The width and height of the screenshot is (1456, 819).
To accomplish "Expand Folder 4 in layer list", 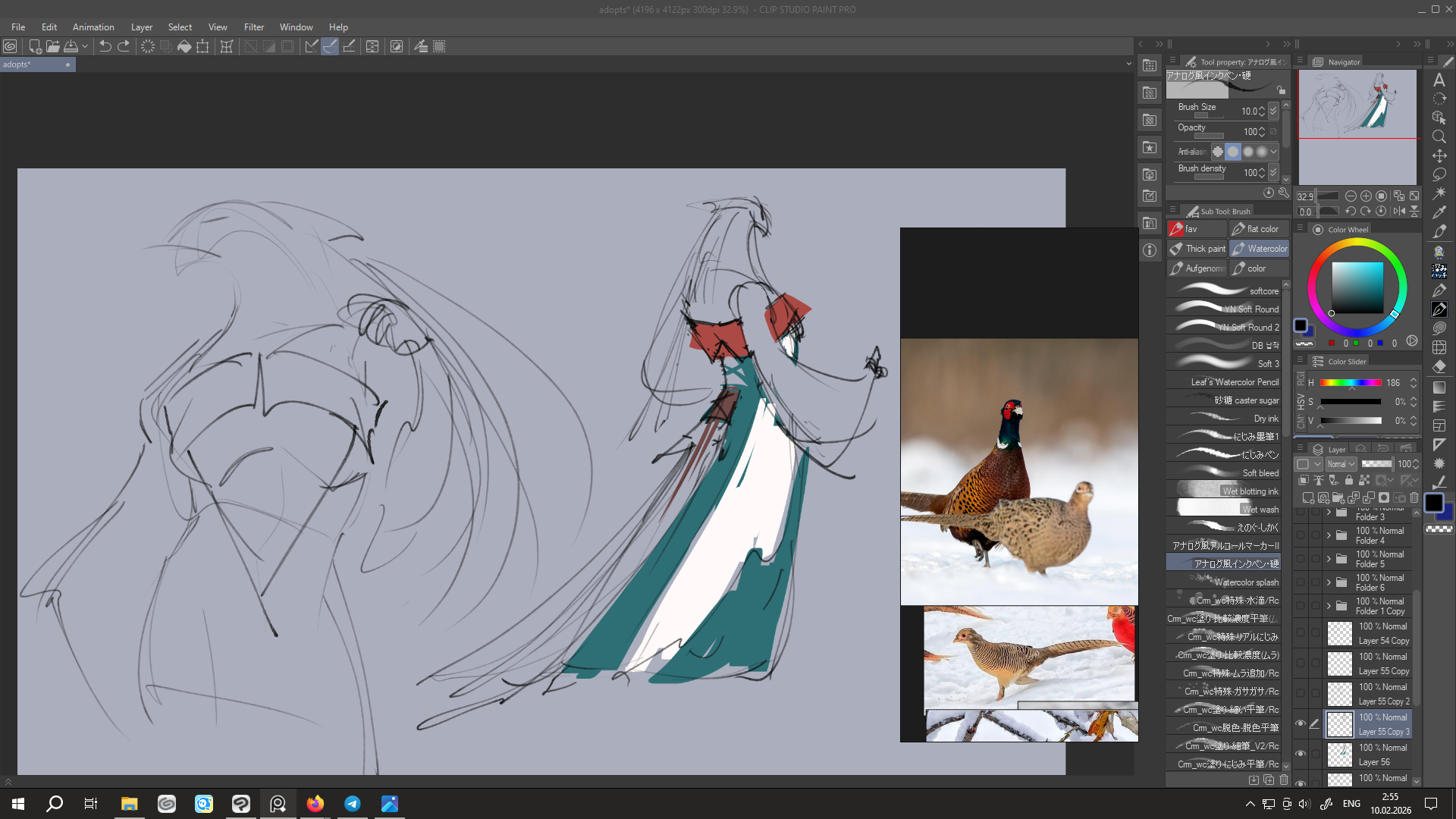I will tap(1329, 535).
